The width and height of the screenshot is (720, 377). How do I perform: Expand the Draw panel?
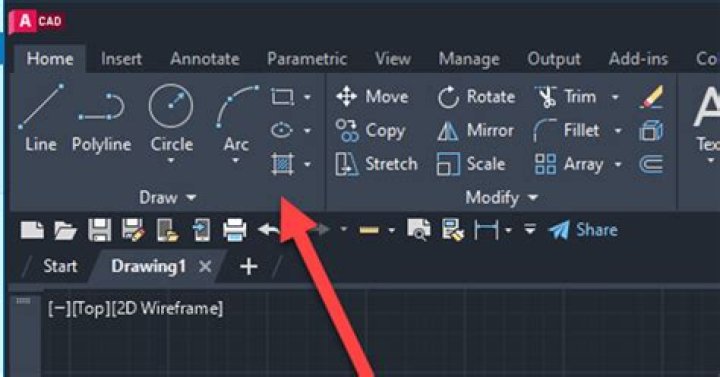(168, 197)
